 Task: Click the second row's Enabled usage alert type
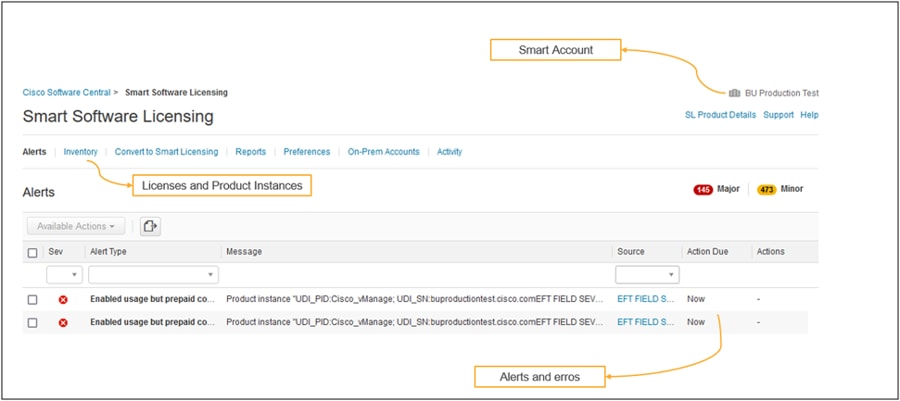click(x=152, y=322)
